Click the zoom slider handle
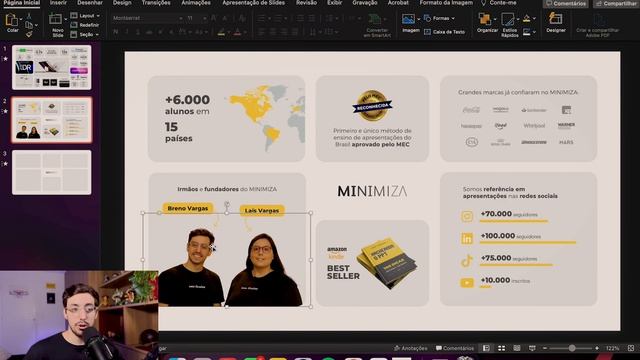The width and height of the screenshot is (640, 360). click(572, 348)
